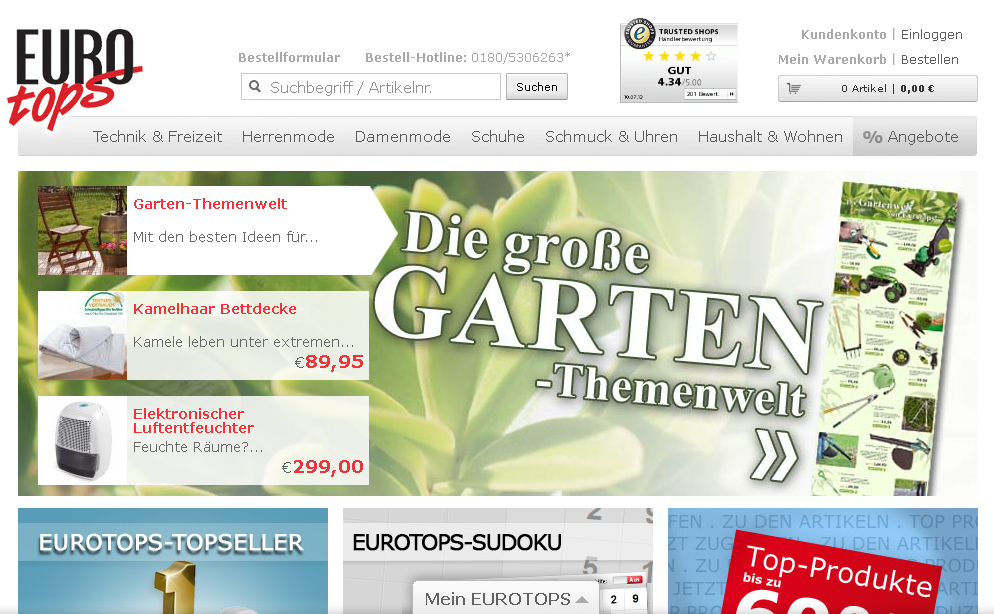This screenshot has height=614, width=994.
Task: Click the shopping cart icon
Action: 794,89
